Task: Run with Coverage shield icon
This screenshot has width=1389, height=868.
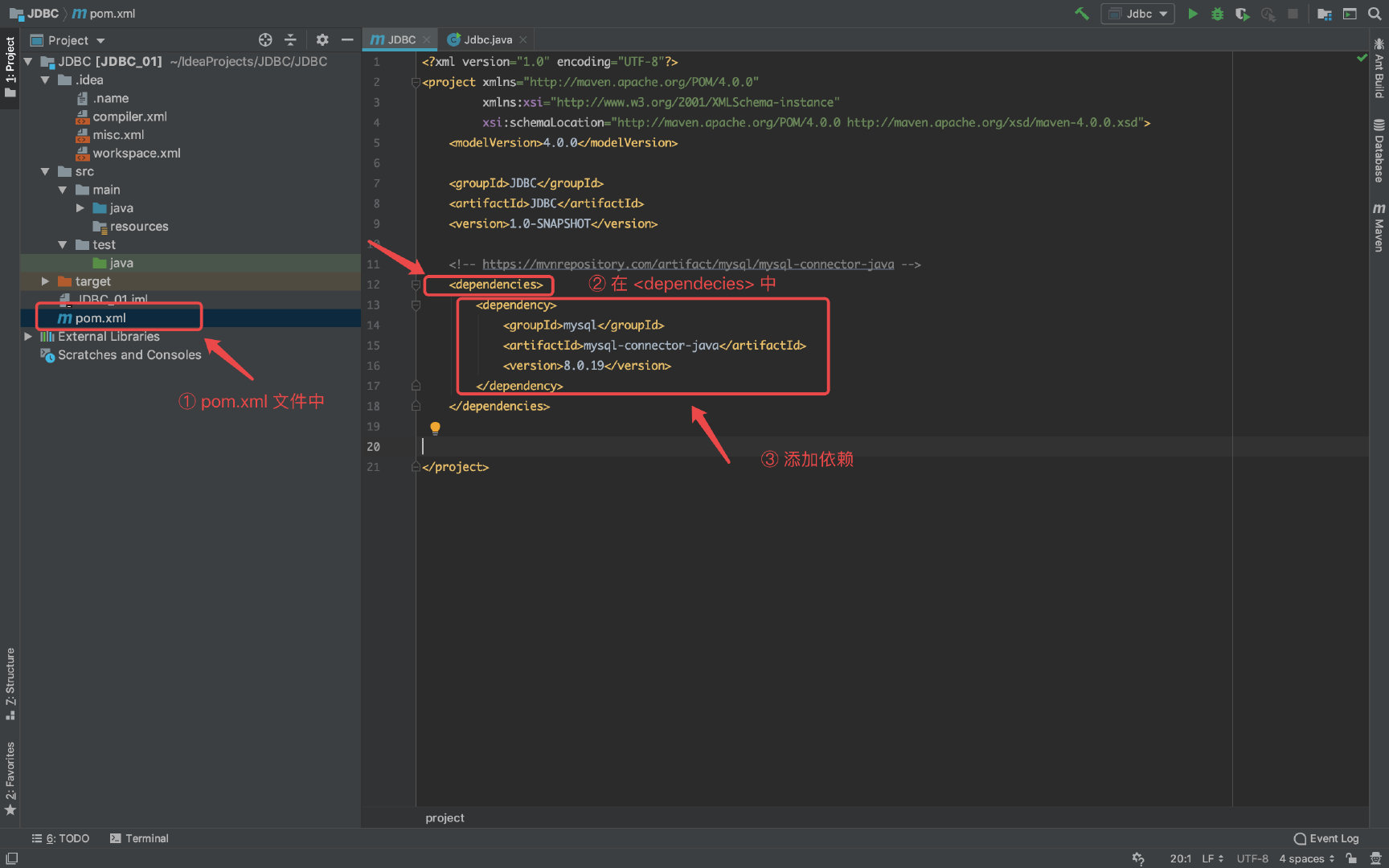Action: coord(1242,14)
